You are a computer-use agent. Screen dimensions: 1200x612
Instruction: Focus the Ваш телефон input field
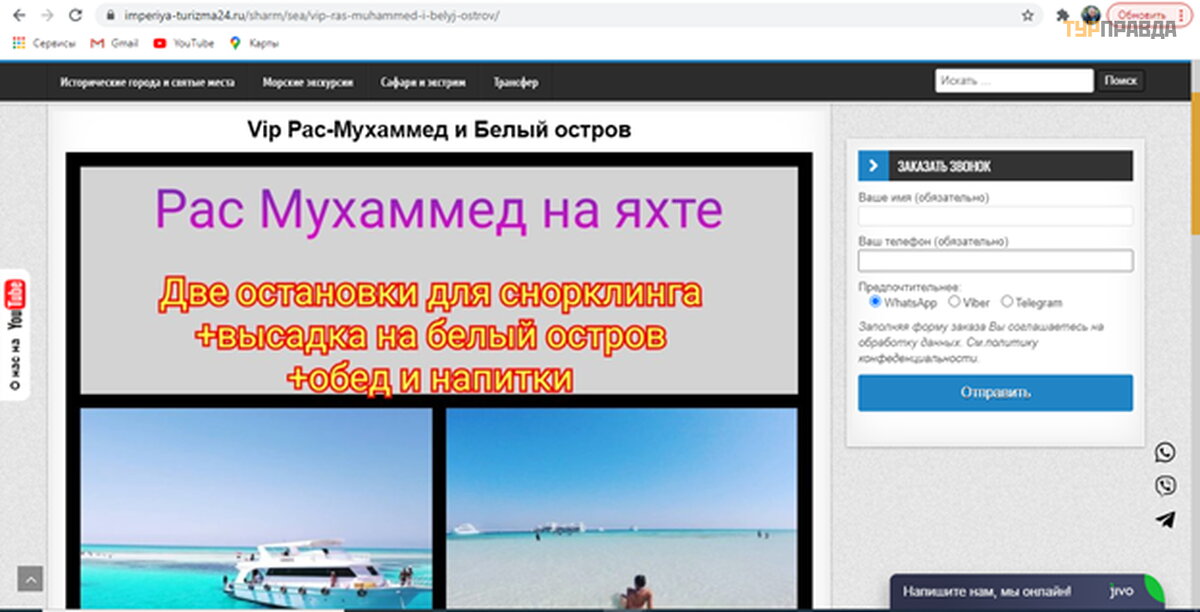(995, 261)
